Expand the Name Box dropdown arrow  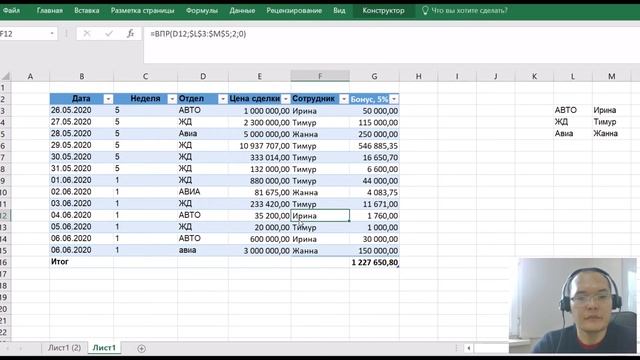tap(52, 34)
